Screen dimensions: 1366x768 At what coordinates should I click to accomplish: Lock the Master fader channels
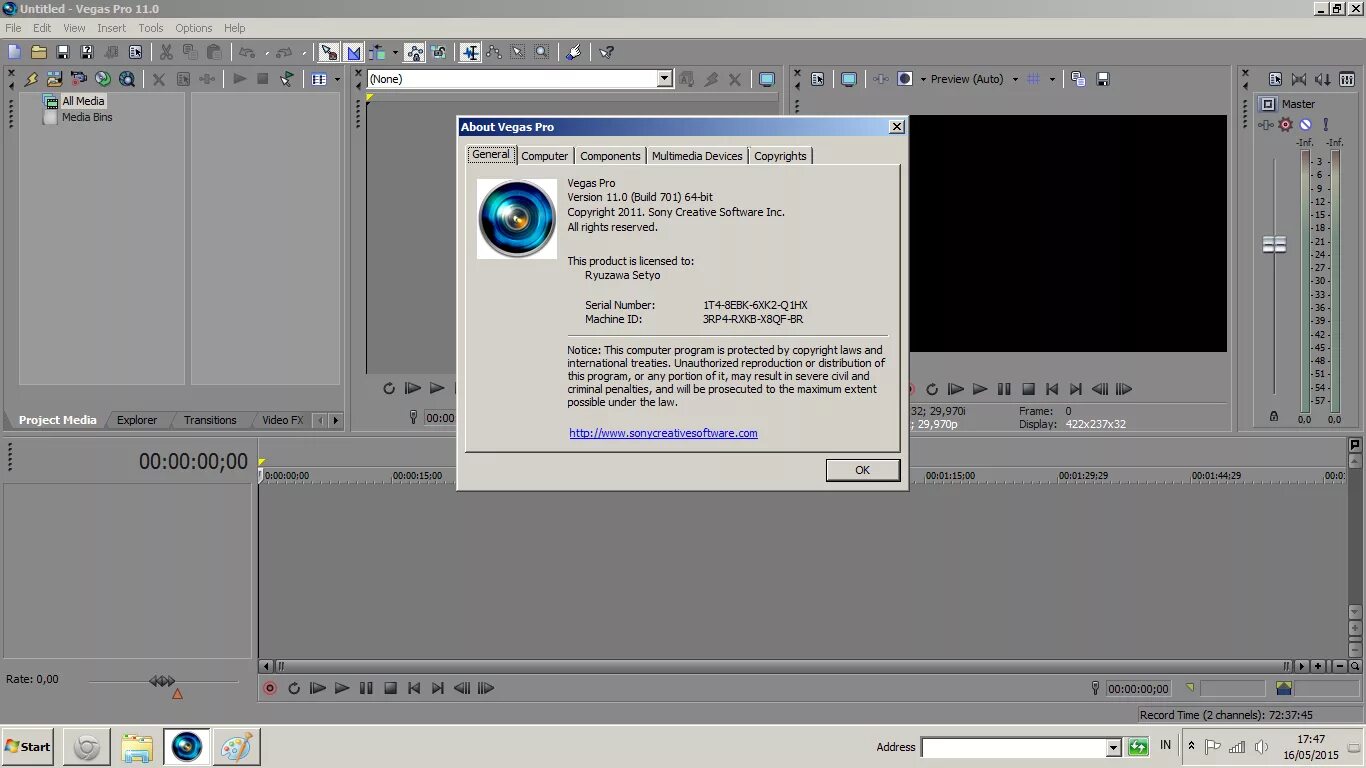tap(1274, 416)
